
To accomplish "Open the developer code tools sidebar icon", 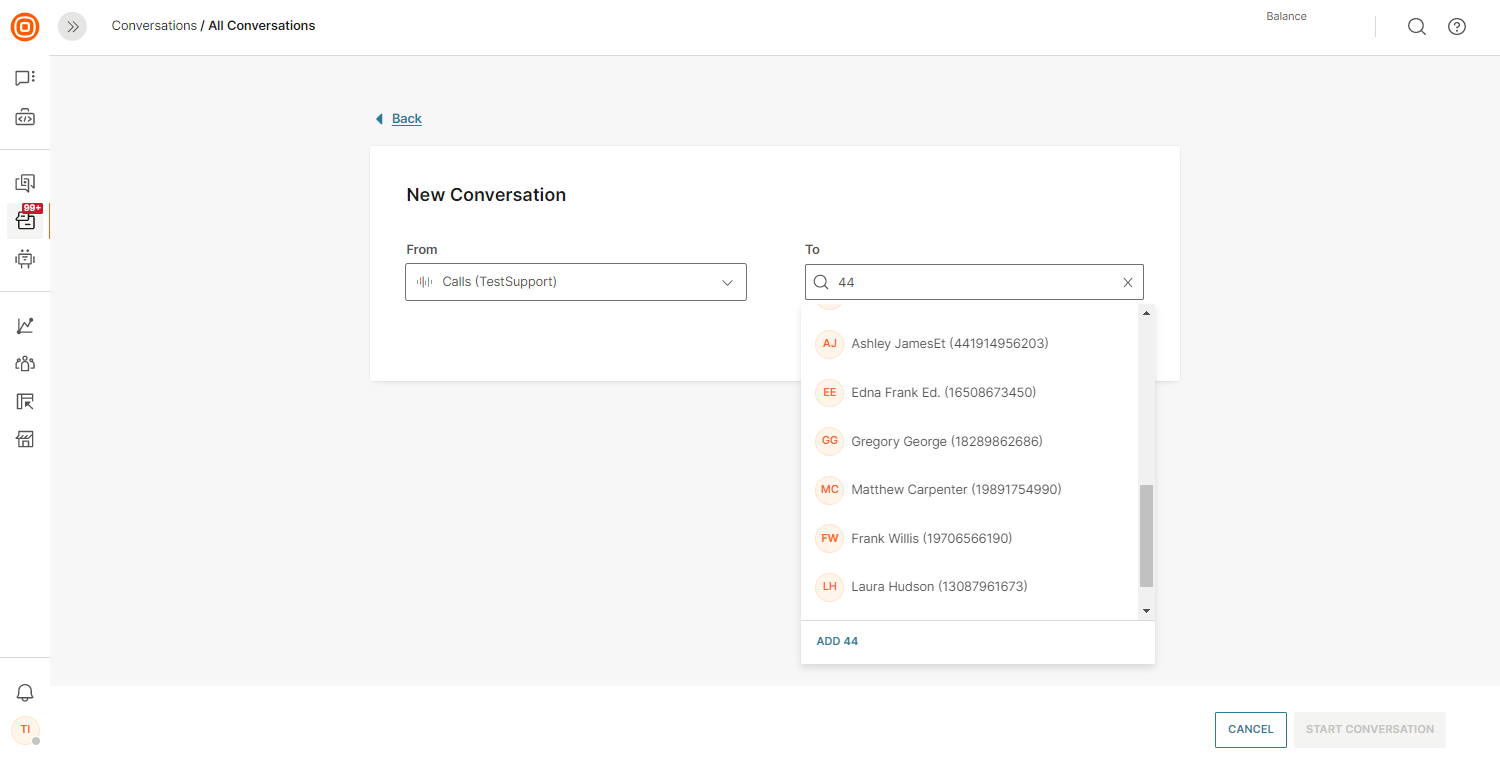I will [25, 118].
